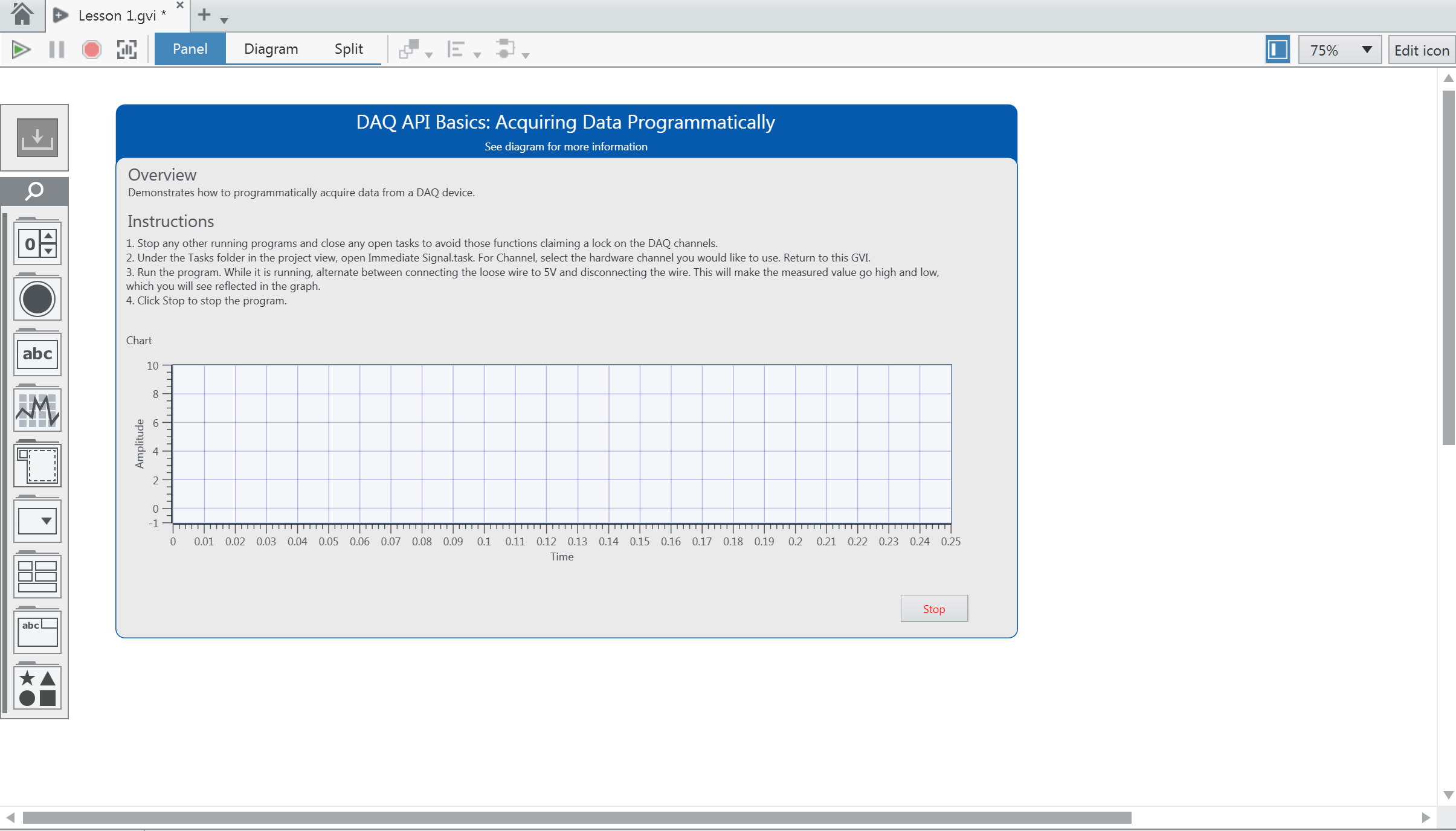Click the Edit icon button
1456x831 pixels.
pyautogui.click(x=1421, y=50)
